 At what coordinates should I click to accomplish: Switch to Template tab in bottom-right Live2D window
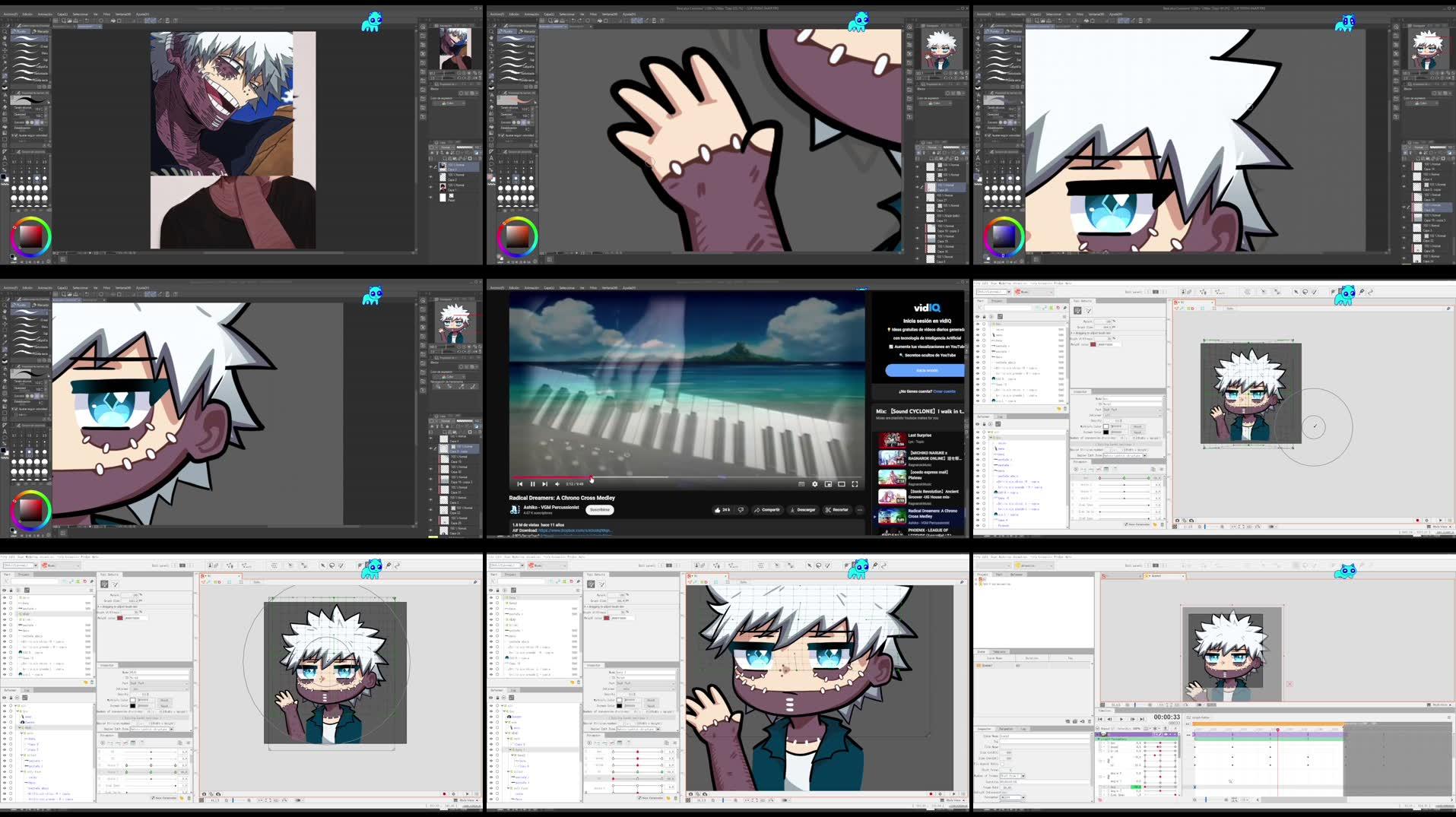click(999, 651)
